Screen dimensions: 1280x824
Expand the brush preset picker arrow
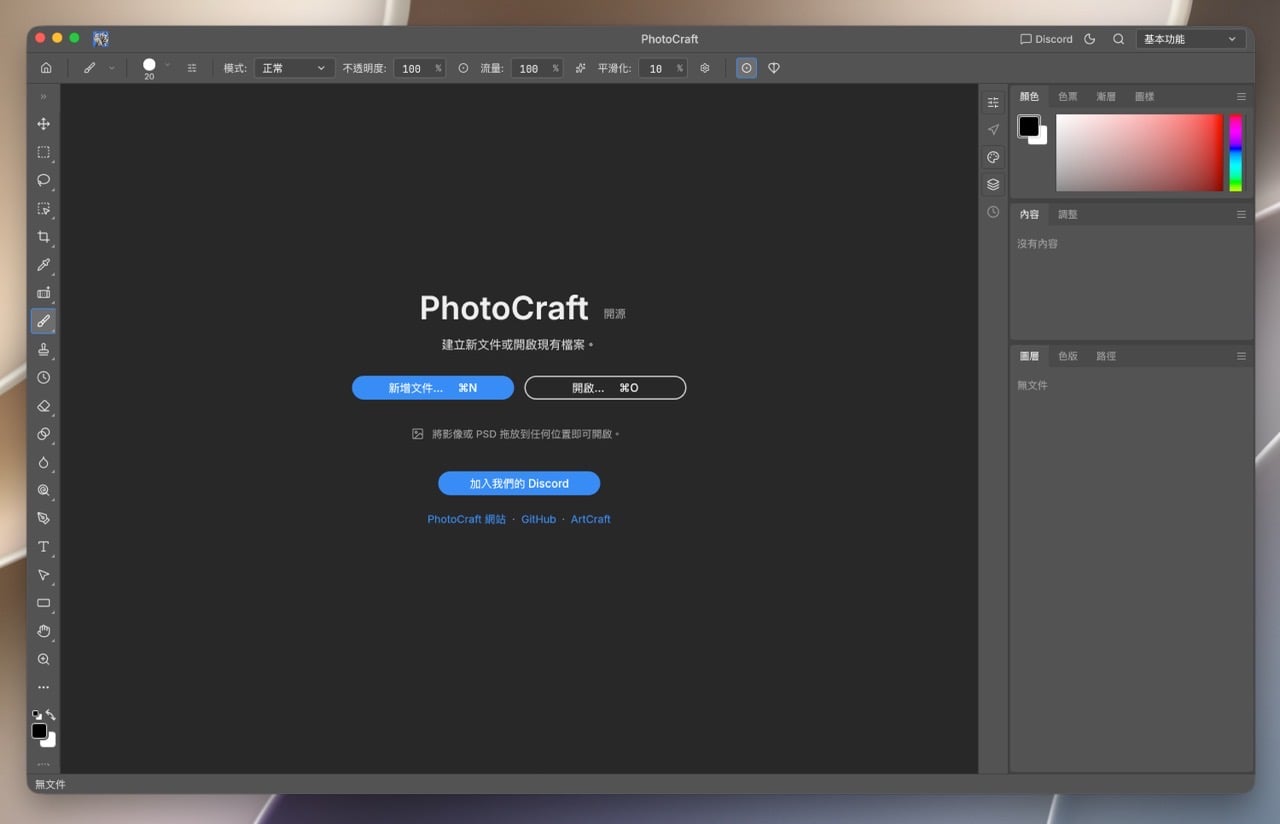pyautogui.click(x=167, y=65)
